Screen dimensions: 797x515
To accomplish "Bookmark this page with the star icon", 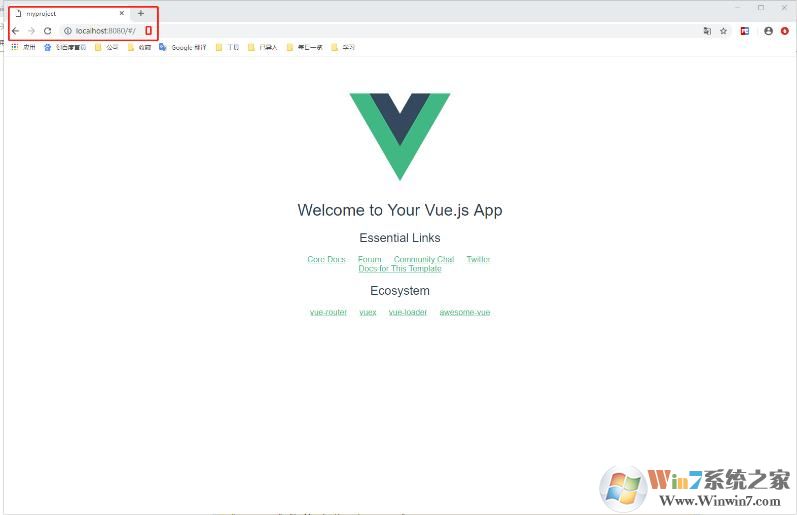I will point(723,31).
